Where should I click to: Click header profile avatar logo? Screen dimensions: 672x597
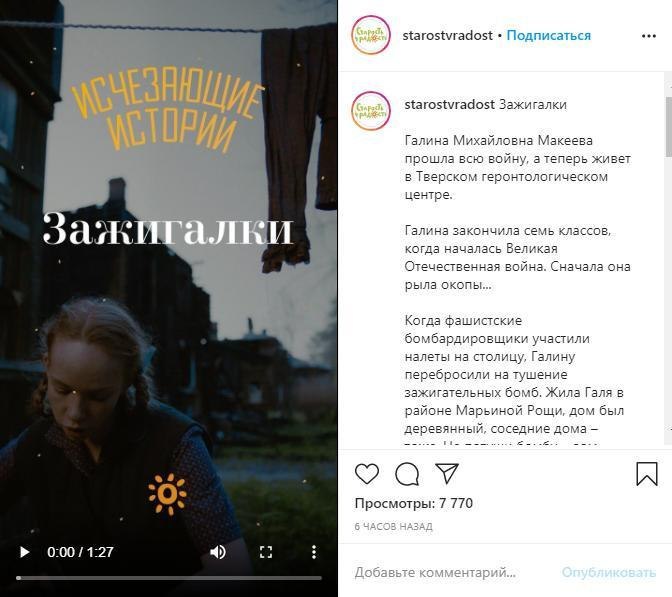point(371,35)
